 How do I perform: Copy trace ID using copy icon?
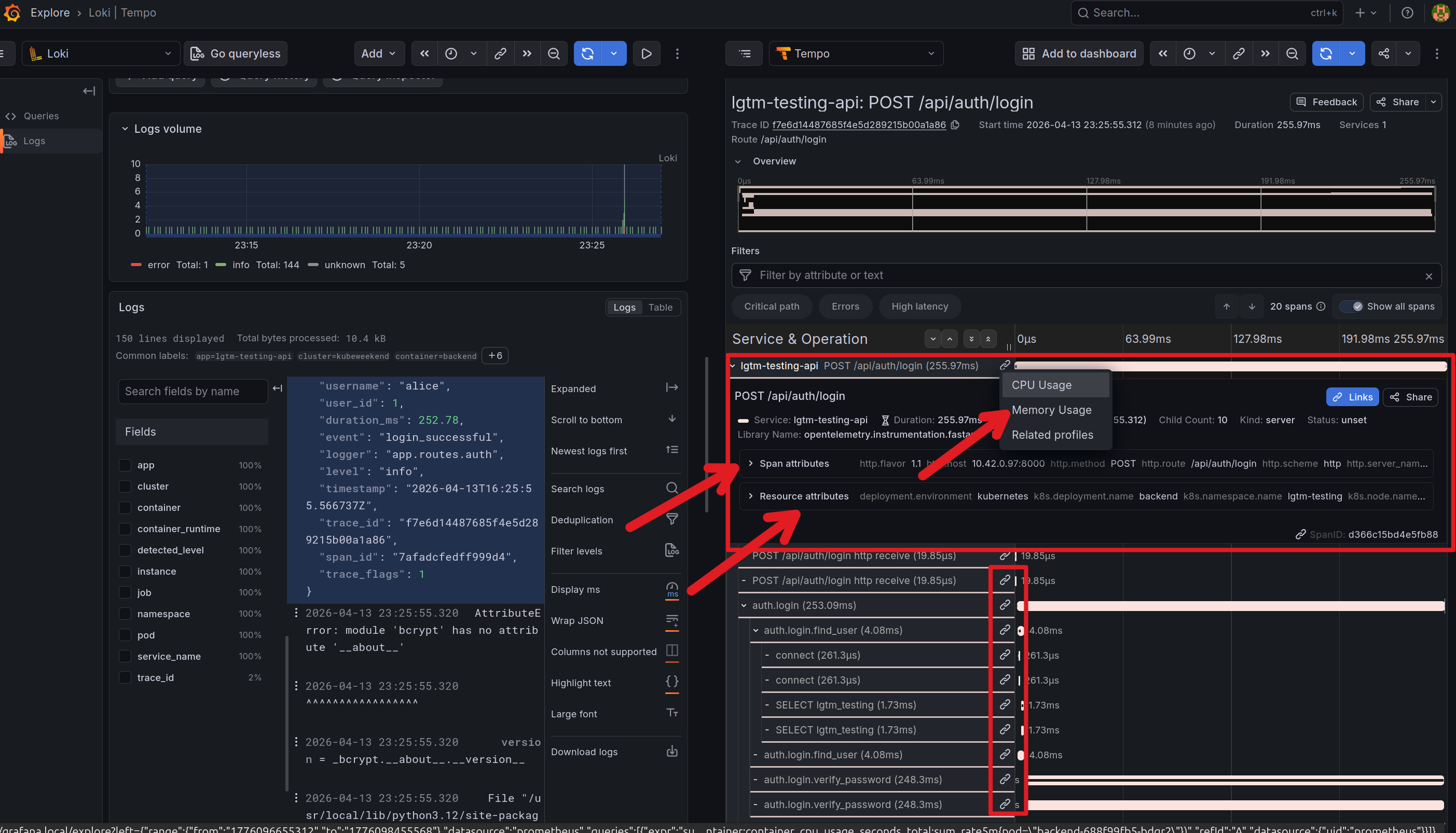[955, 124]
